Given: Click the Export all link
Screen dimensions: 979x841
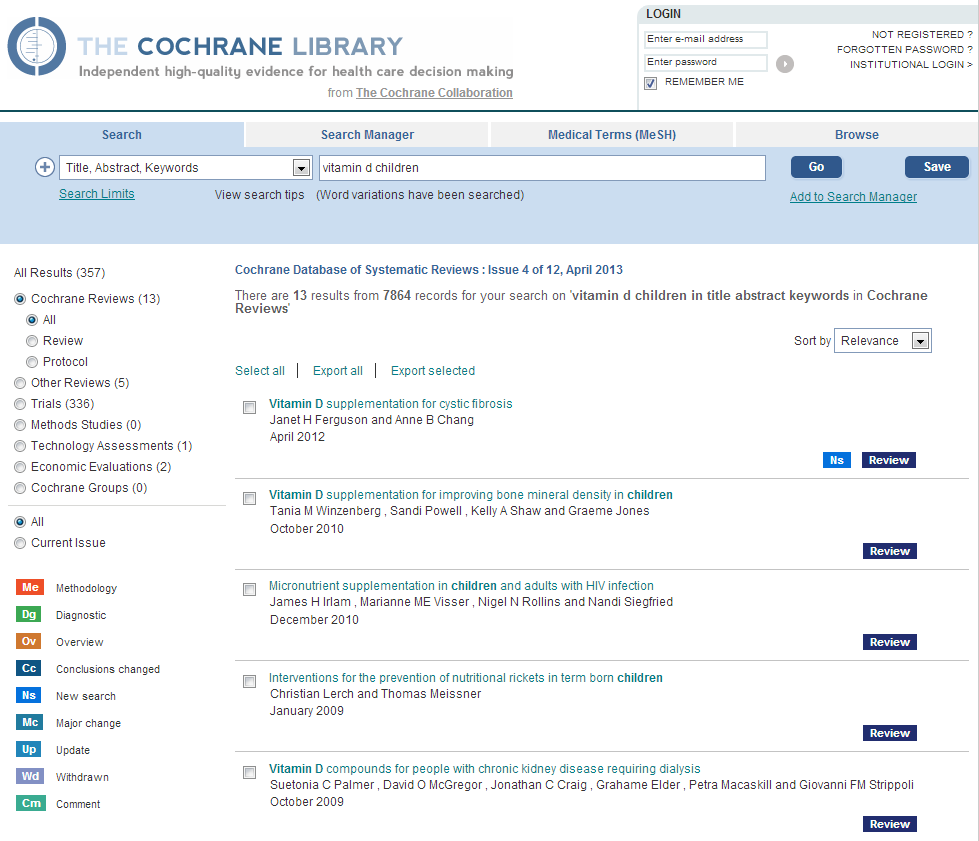Looking at the screenshot, I should 338,371.
